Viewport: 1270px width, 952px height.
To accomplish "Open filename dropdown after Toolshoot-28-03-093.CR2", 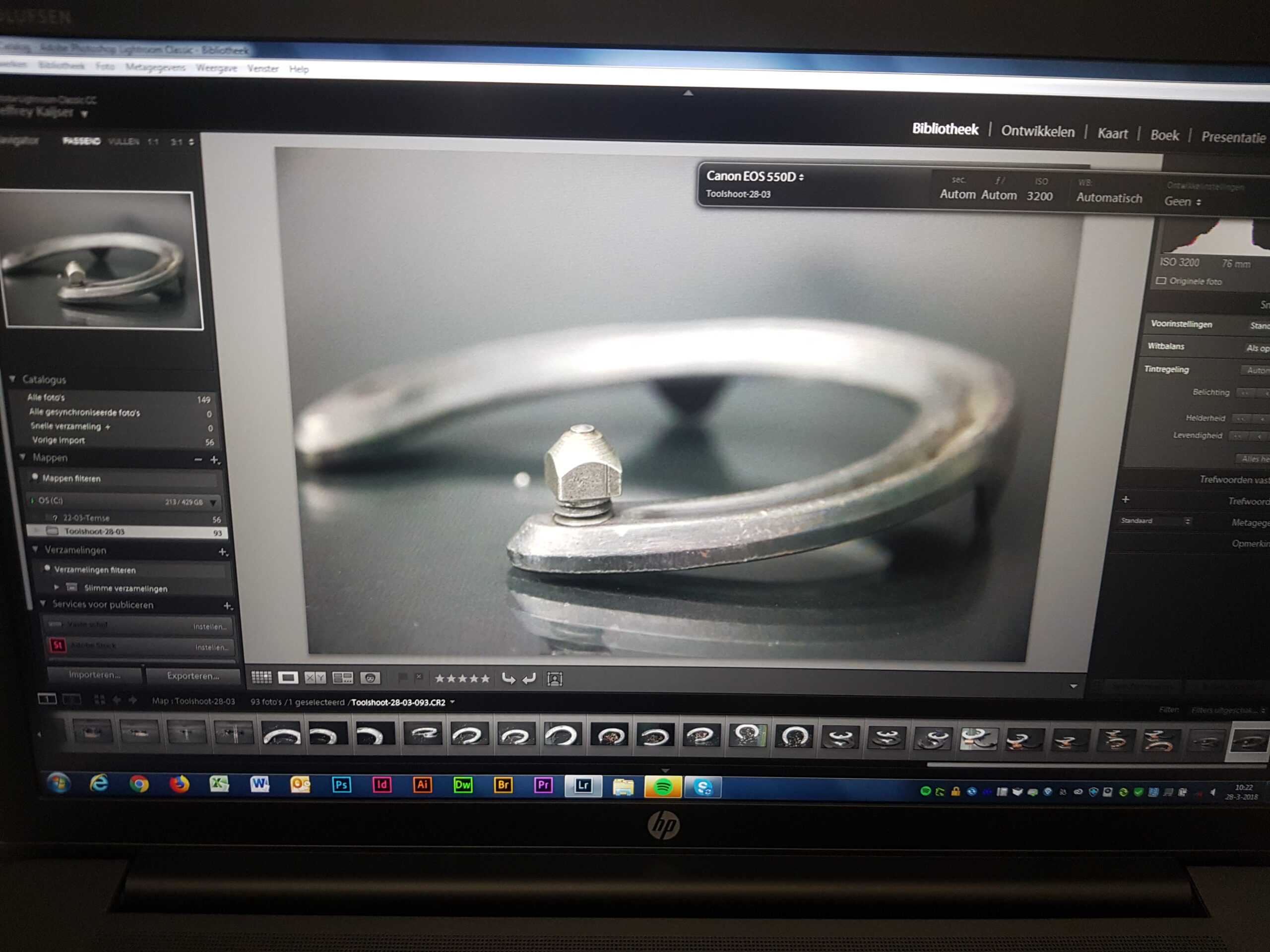I will pos(453,702).
